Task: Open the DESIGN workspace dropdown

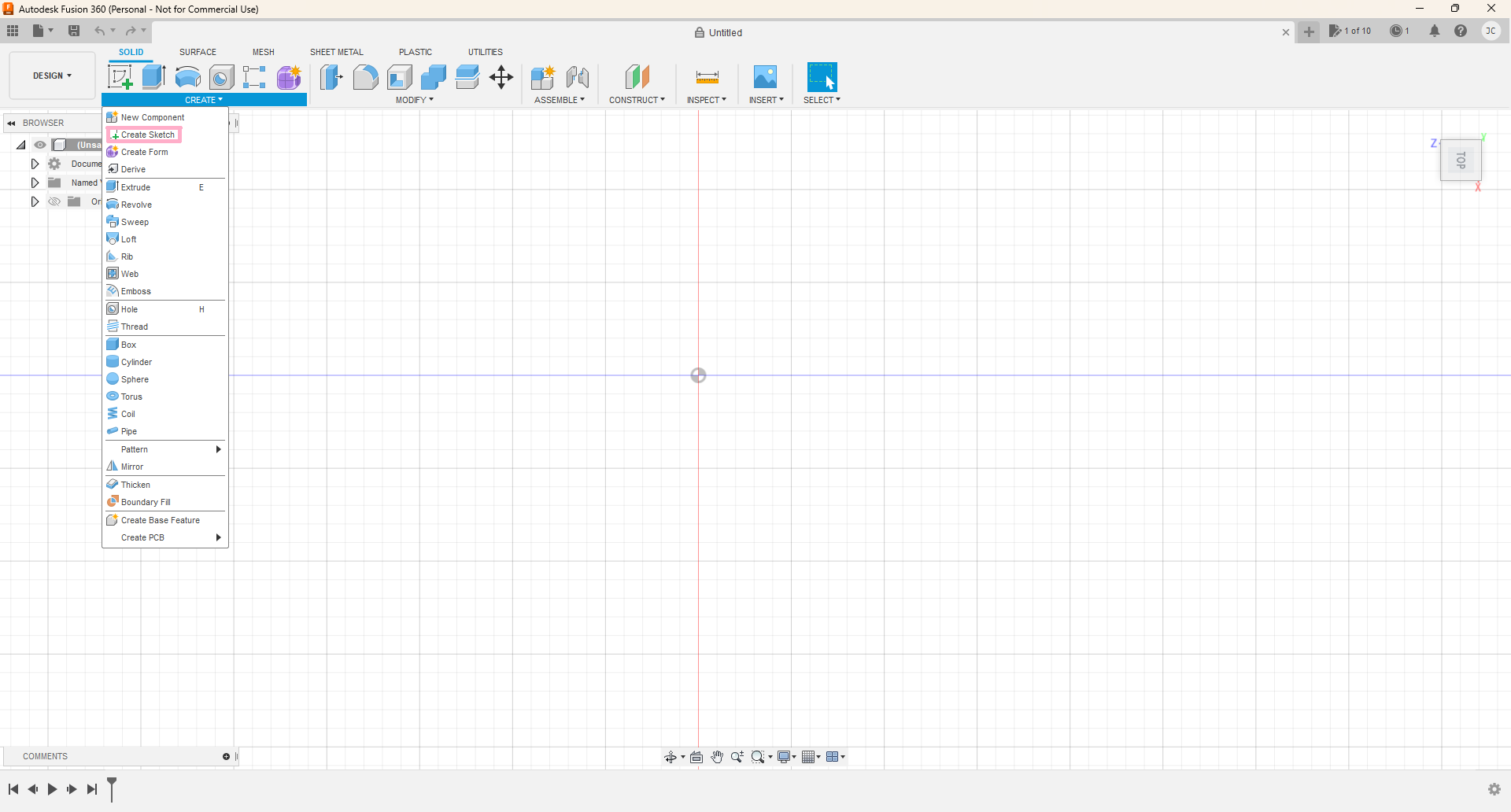Action: [x=52, y=76]
